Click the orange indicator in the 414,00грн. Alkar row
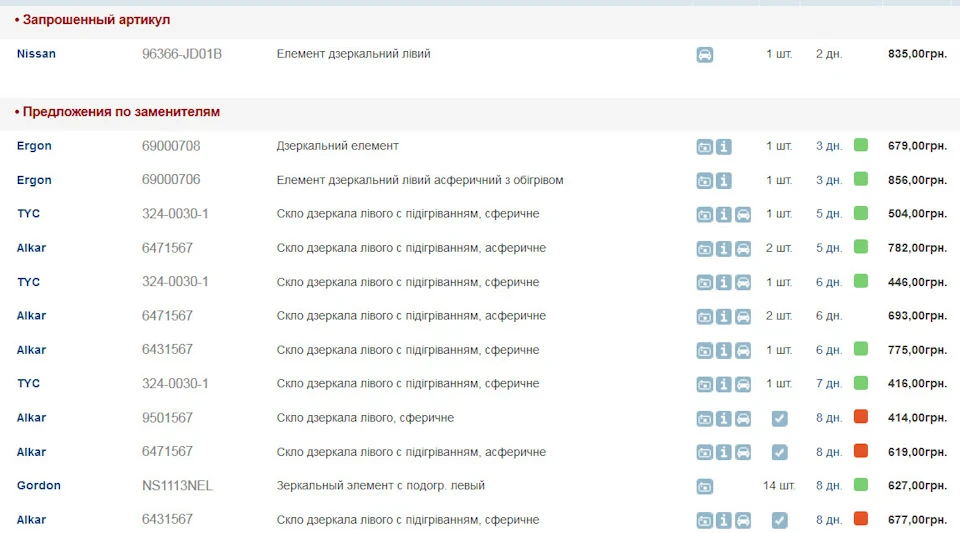The height and width of the screenshot is (533, 960). [x=861, y=417]
